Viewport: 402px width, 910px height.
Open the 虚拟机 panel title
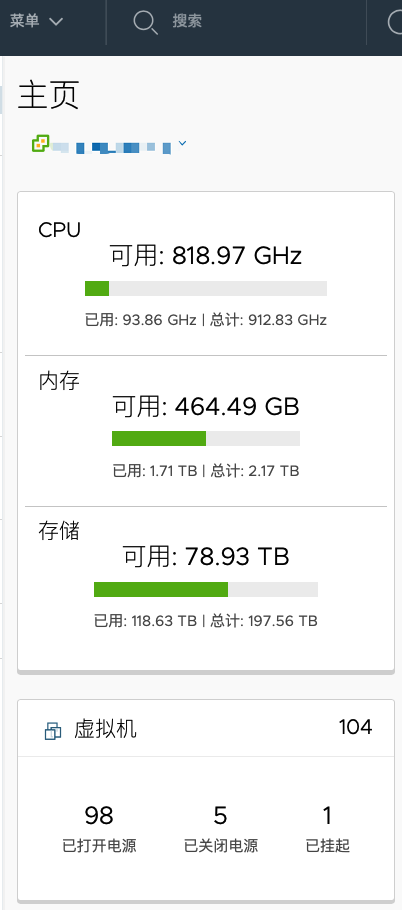pyautogui.click(x=105, y=729)
